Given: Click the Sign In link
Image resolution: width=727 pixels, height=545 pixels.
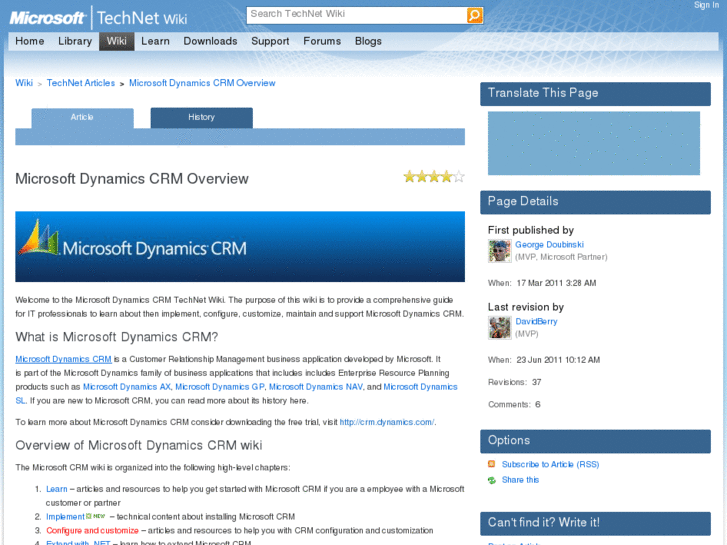Looking at the screenshot, I should coord(706,5).
